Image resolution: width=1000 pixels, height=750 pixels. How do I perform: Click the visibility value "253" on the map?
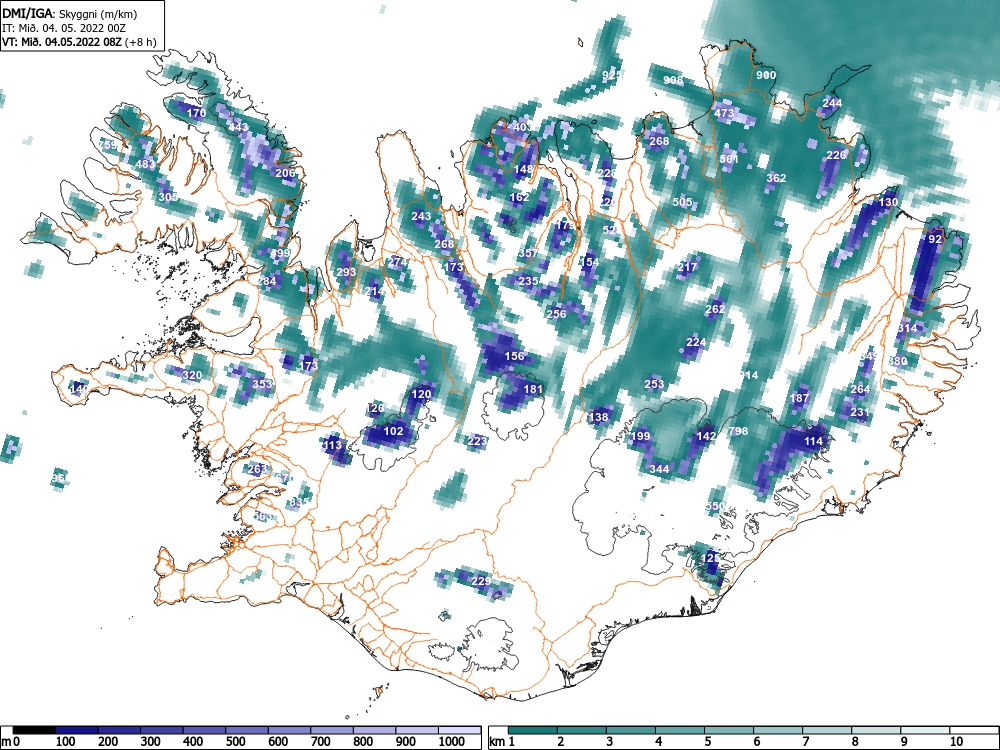(654, 384)
